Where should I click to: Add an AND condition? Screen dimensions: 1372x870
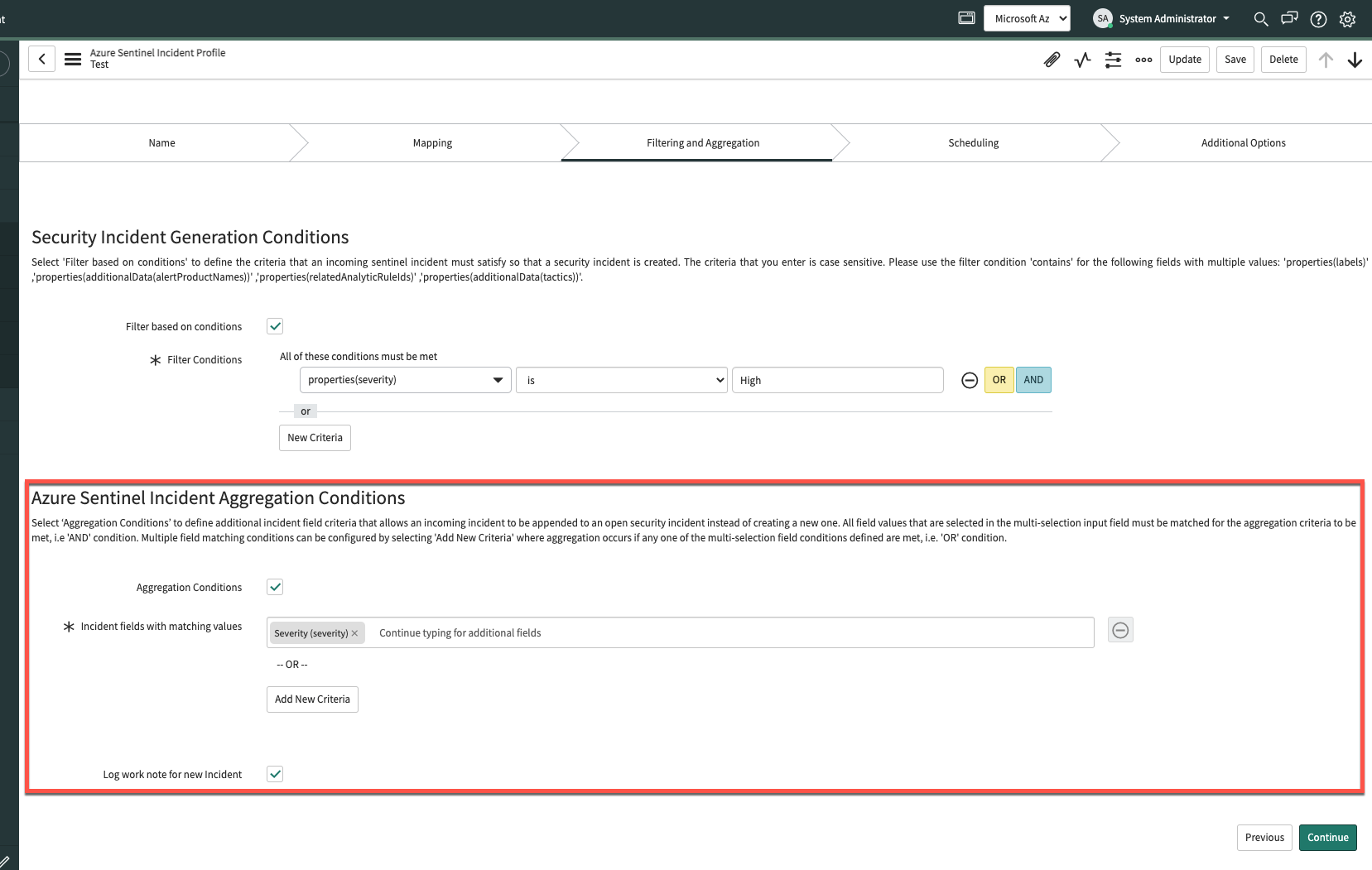pyautogui.click(x=1033, y=380)
